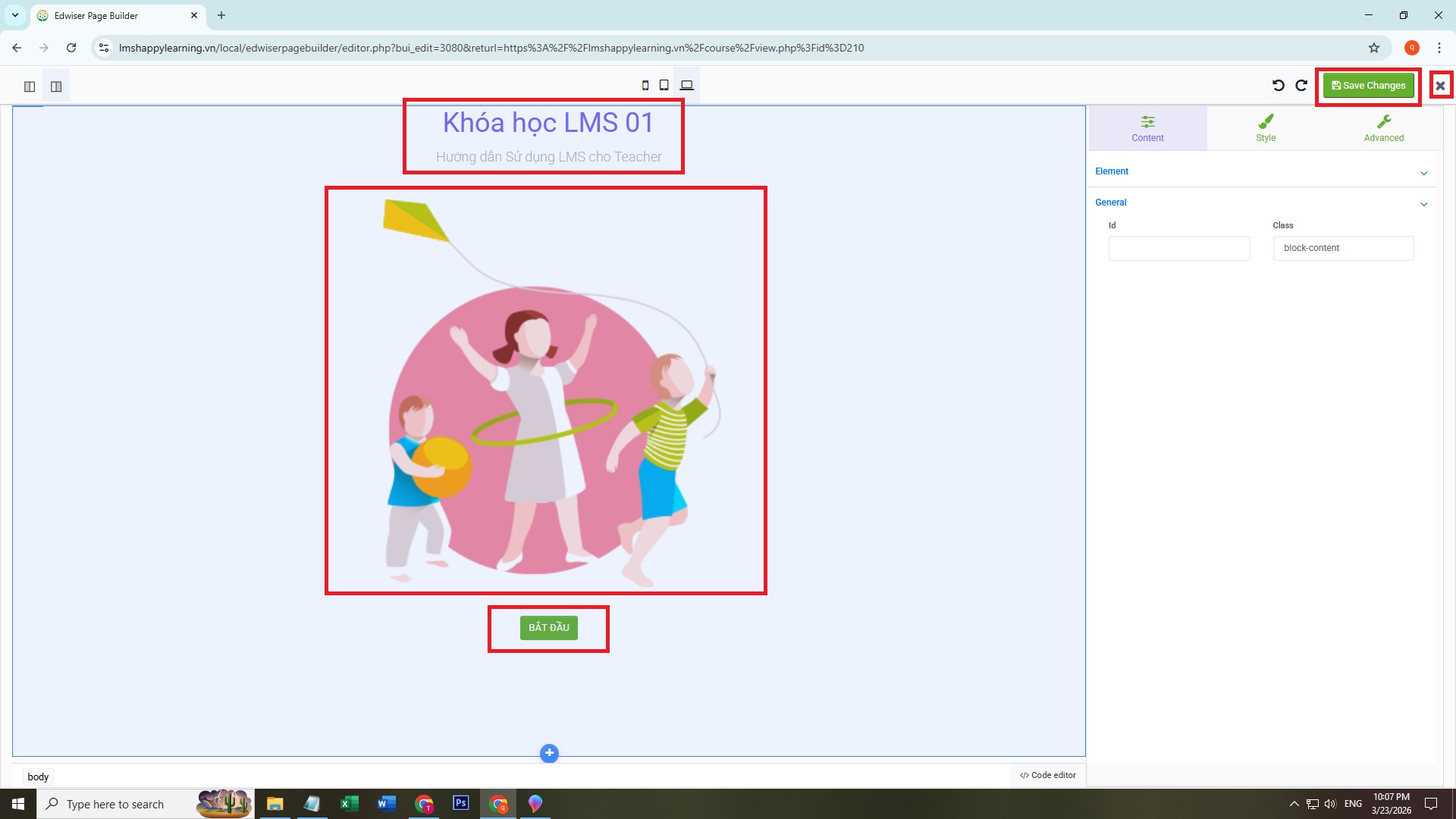Switch to tablet device preview
The width and height of the screenshot is (1456, 819).
pos(664,86)
